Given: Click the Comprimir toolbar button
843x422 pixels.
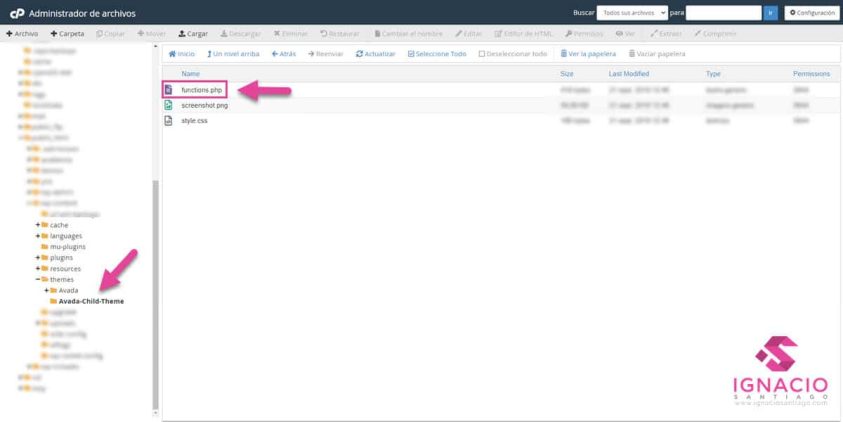Looking at the screenshot, I should pyautogui.click(x=715, y=33).
